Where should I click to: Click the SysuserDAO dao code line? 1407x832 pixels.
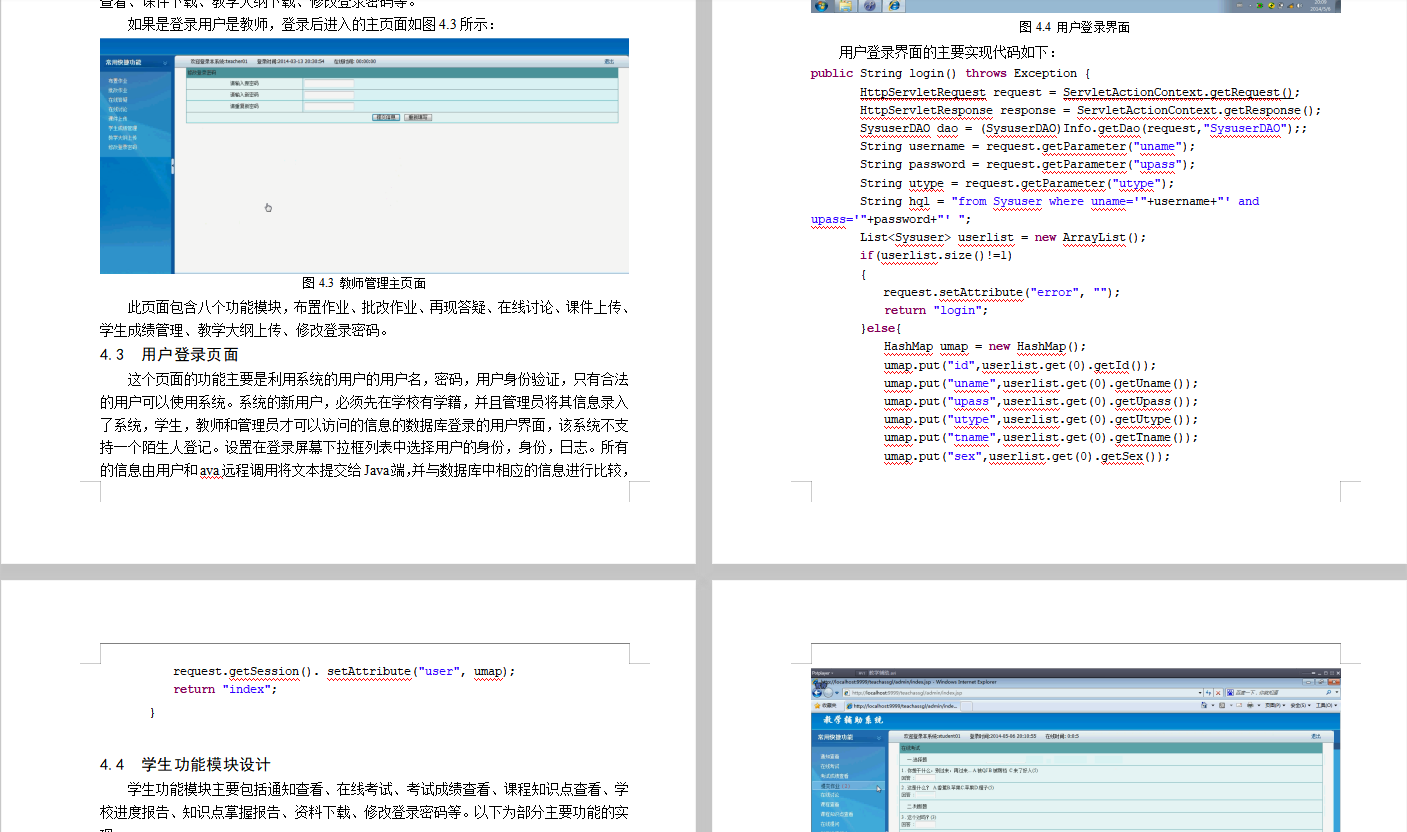click(x=1084, y=128)
